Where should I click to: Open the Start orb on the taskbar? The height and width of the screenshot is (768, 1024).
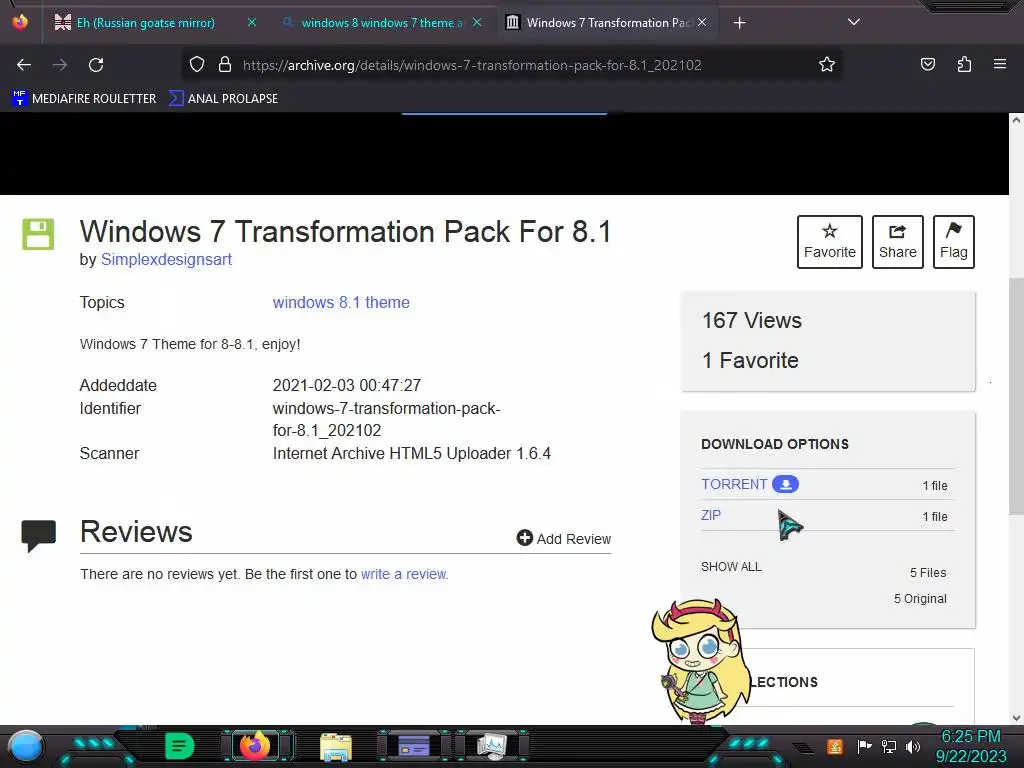[x=27, y=746]
